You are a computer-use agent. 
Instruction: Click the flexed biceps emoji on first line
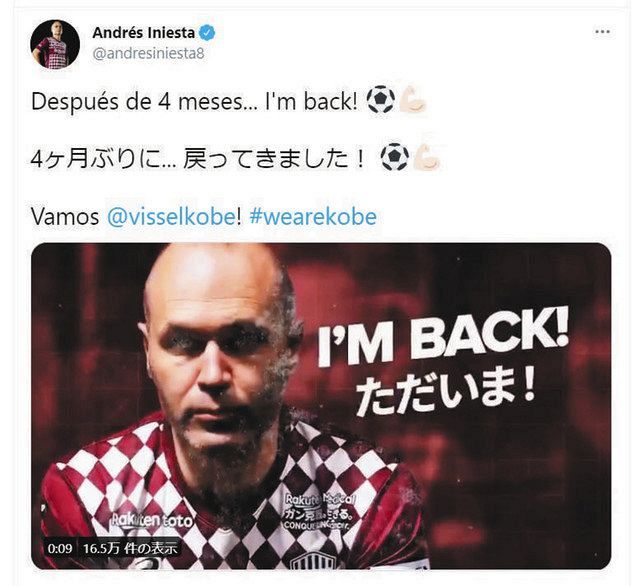(x=412, y=100)
